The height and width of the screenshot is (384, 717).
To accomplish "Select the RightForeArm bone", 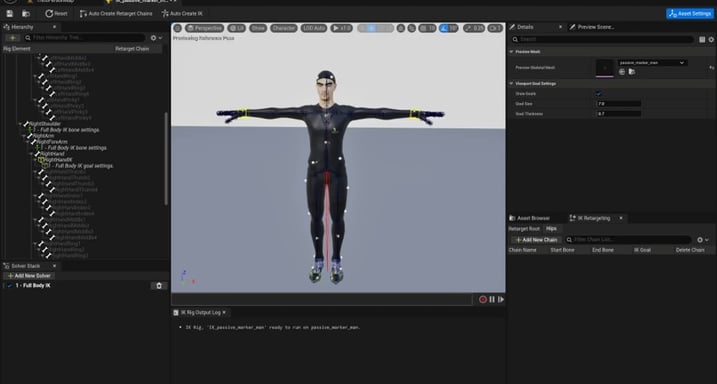I will tap(52, 142).
